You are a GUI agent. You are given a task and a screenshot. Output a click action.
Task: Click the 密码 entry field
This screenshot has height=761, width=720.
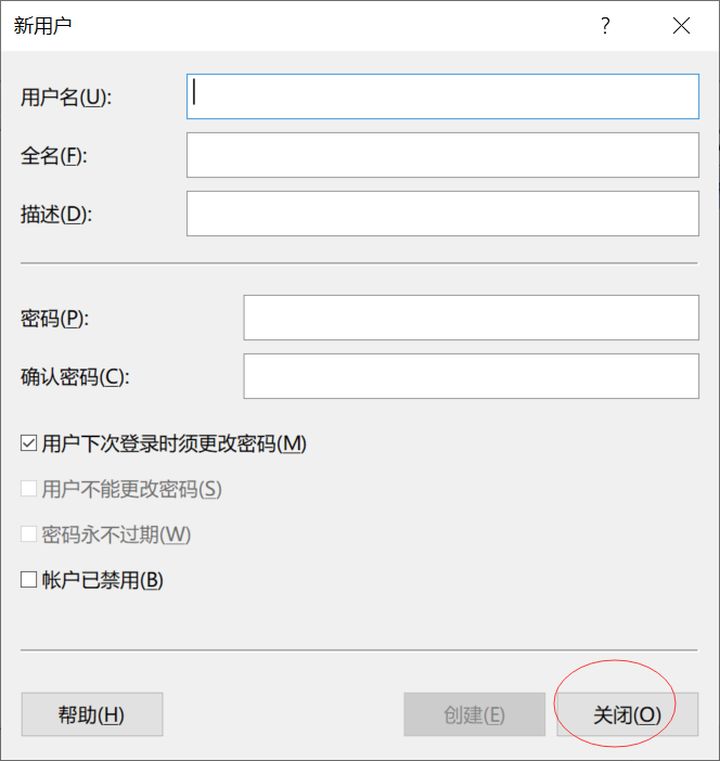pos(470,318)
